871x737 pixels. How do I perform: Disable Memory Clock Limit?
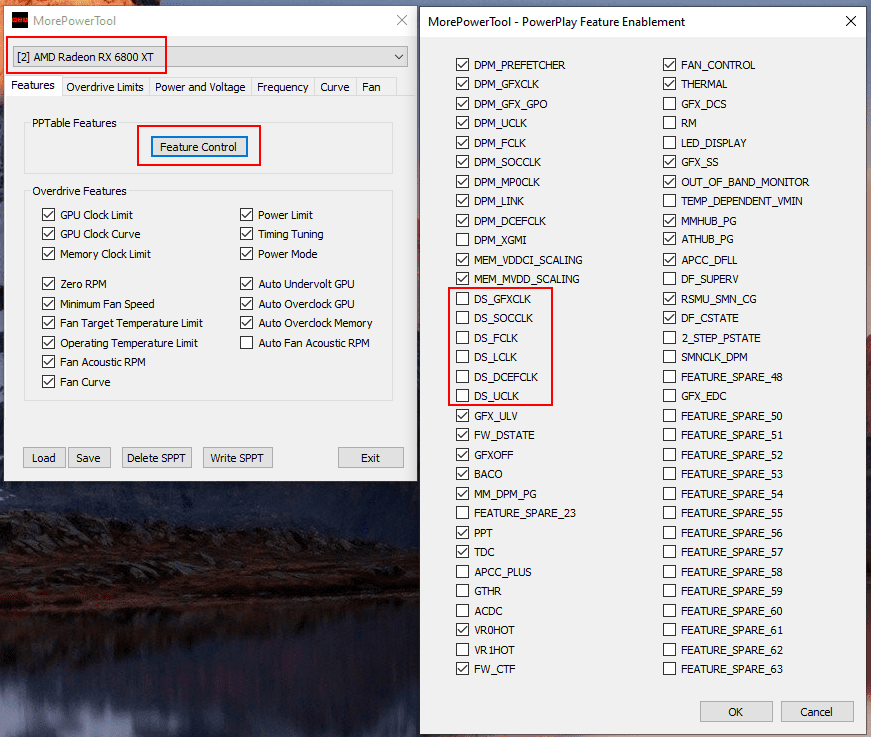tap(48, 254)
